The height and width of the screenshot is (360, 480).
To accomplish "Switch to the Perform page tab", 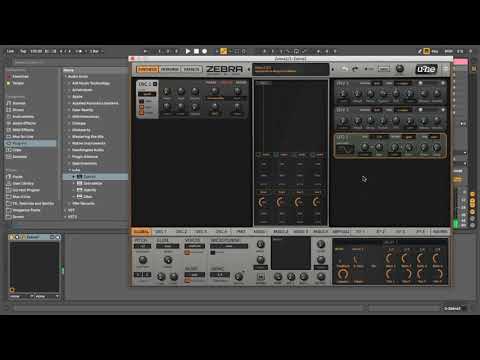I will pos(170,69).
